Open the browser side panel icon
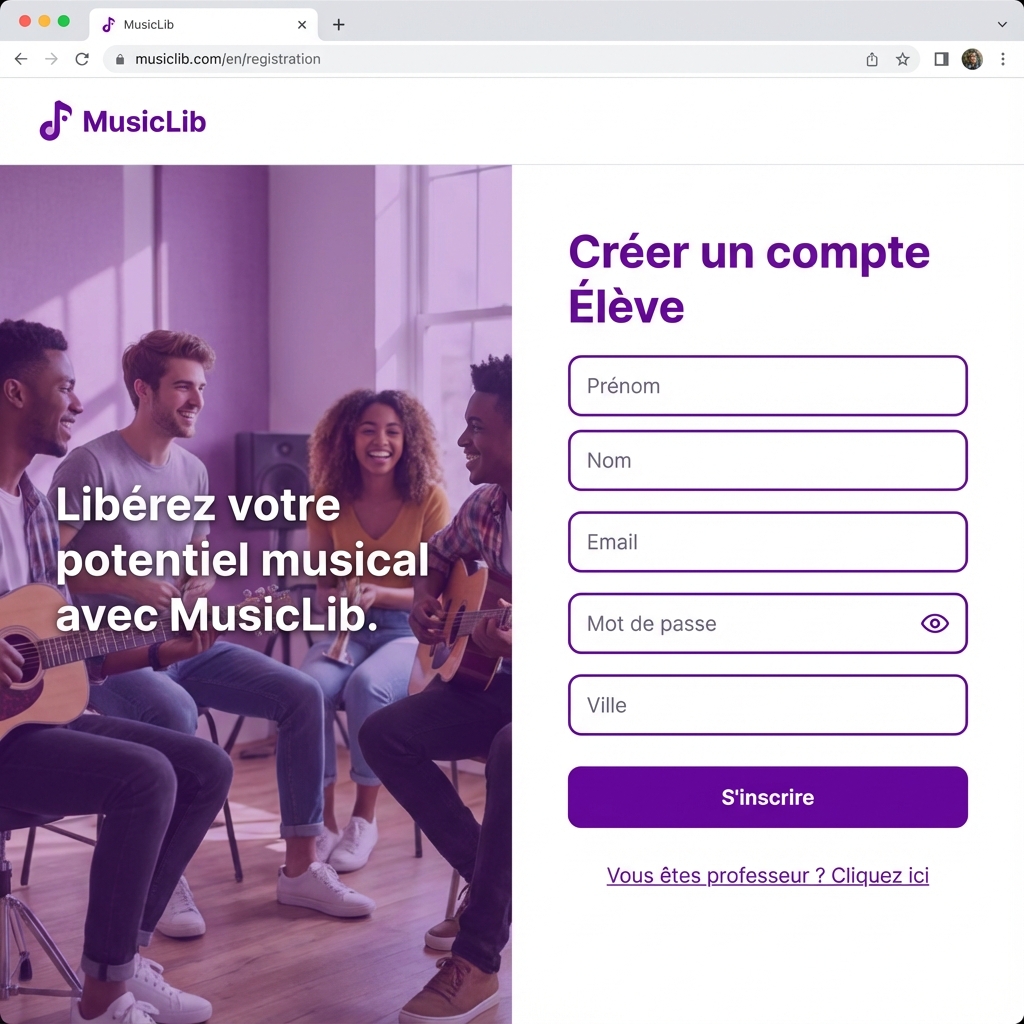 (941, 59)
